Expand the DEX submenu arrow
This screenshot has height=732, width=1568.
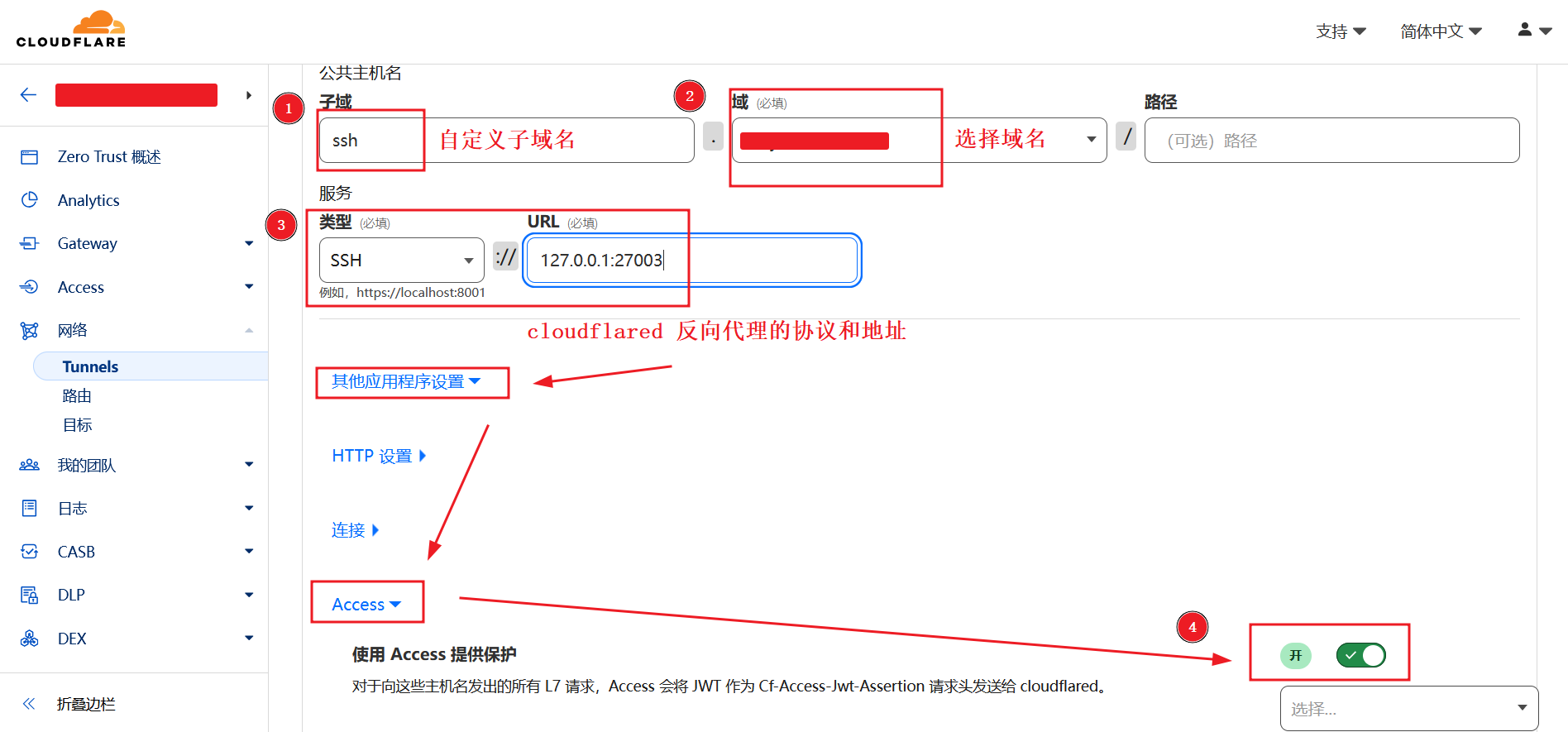pyautogui.click(x=249, y=639)
